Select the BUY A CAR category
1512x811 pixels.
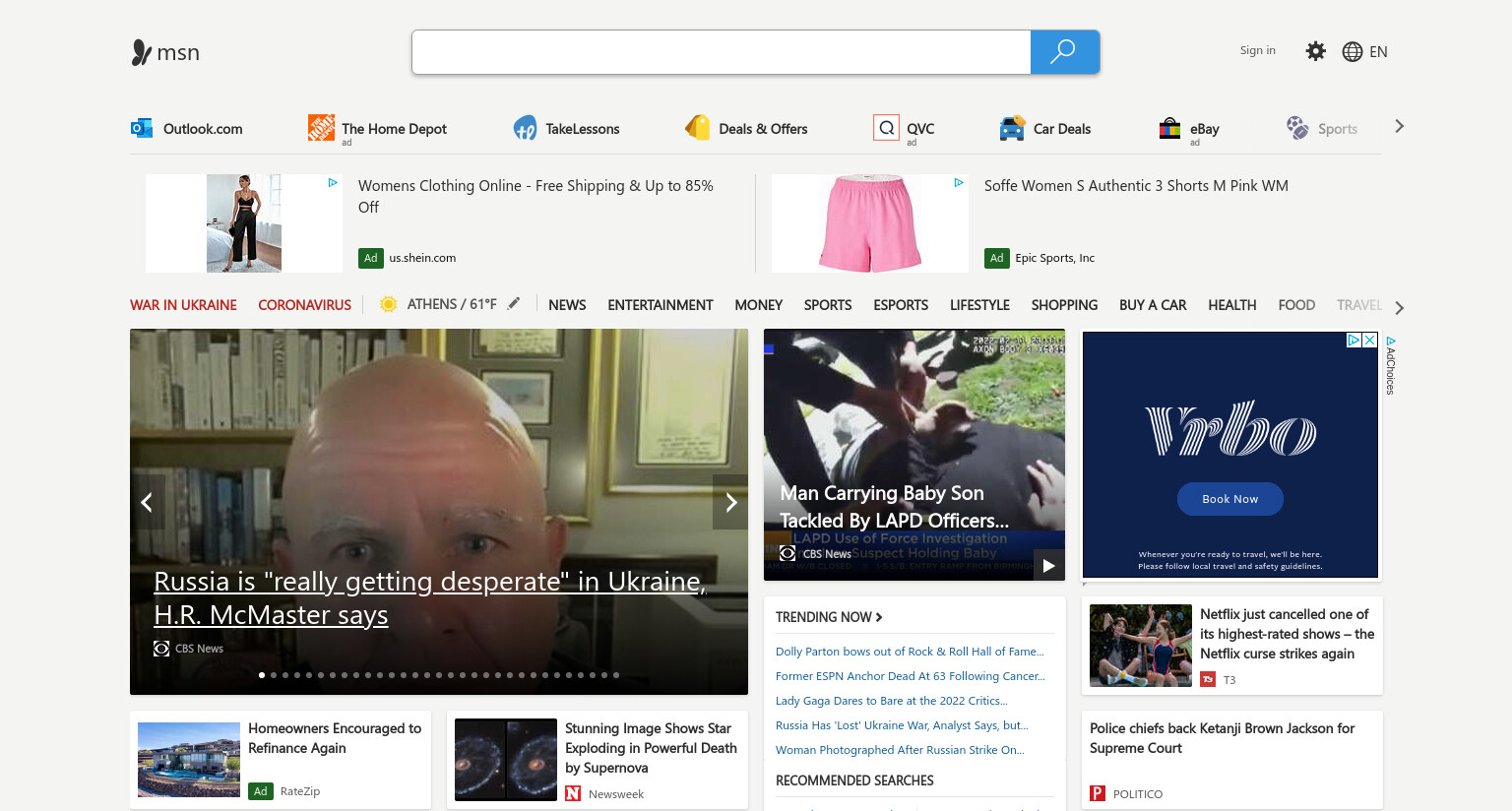point(1153,305)
